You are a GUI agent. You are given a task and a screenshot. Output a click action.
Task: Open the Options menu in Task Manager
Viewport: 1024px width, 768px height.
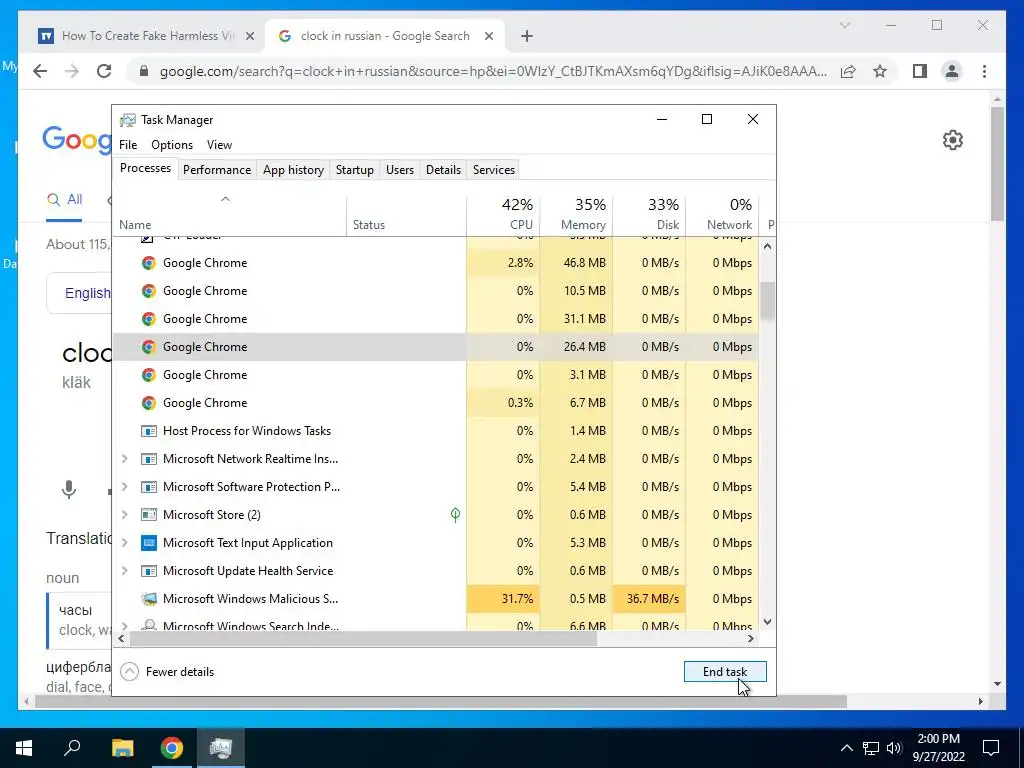click(172, 145)
